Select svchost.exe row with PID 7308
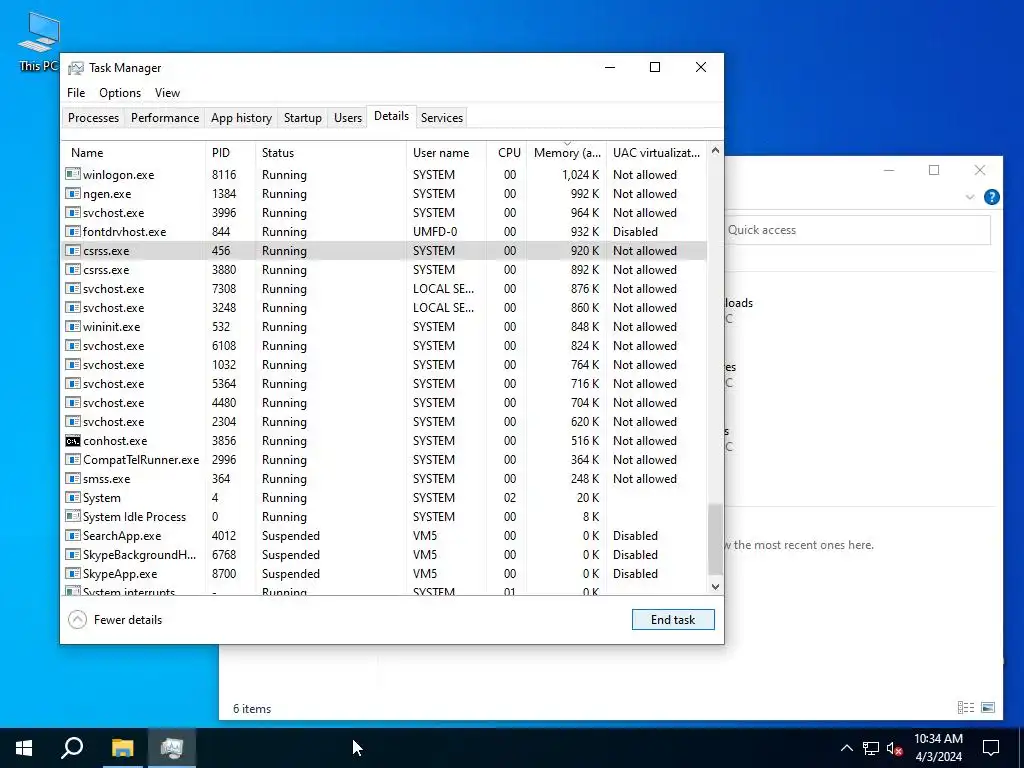This screenshot has width=1024, height=768. point(385,289)
